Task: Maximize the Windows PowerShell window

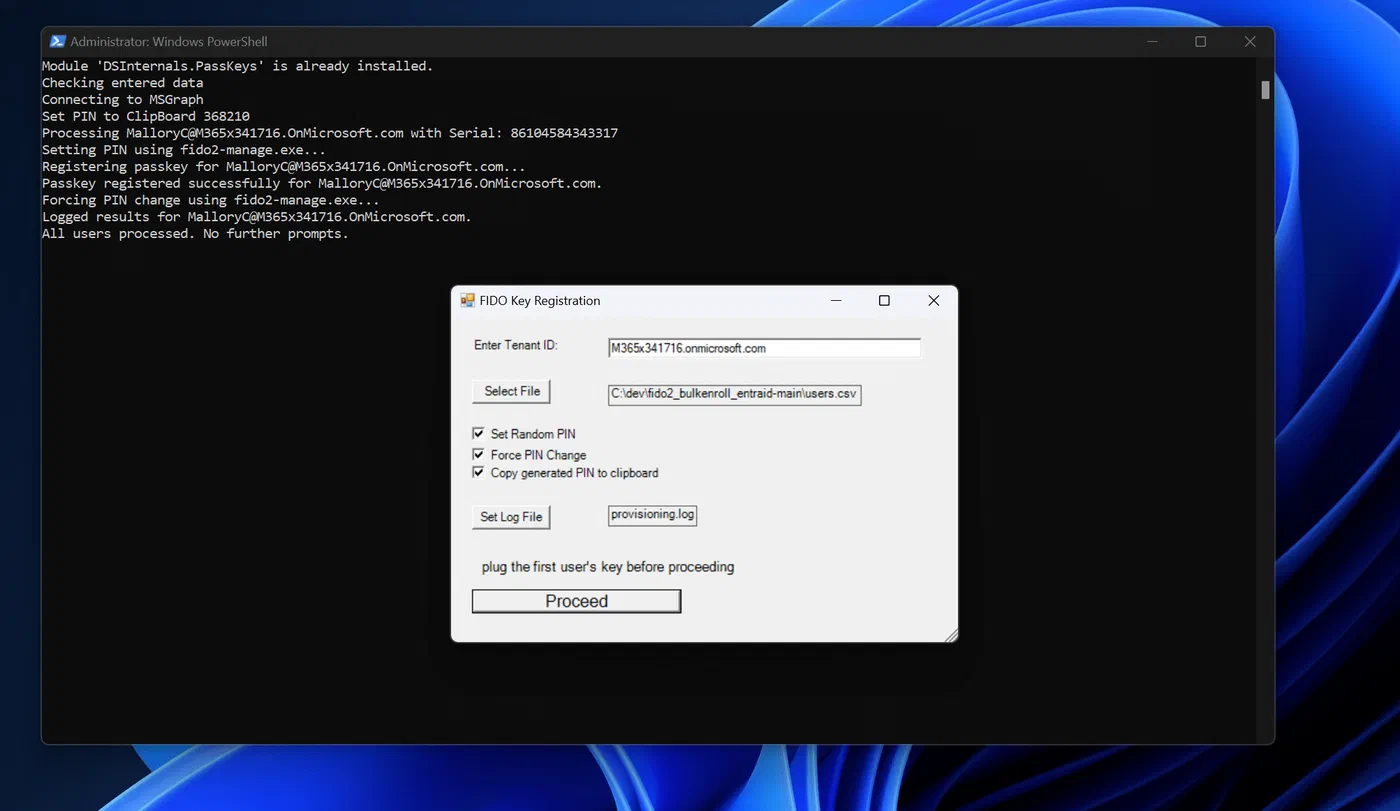Action: point(1200,42)
